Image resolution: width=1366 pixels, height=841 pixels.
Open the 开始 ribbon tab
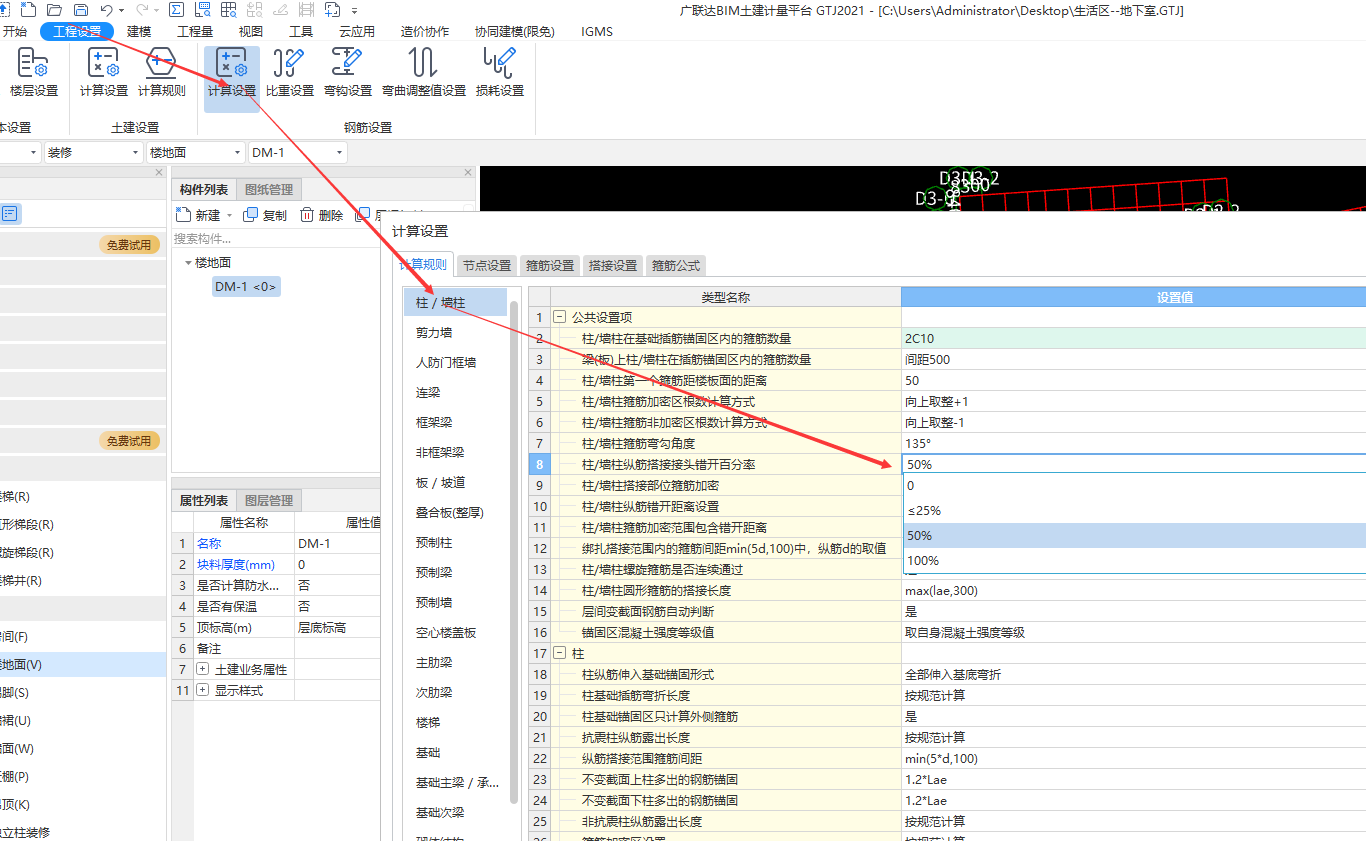[x=15, y=31]
